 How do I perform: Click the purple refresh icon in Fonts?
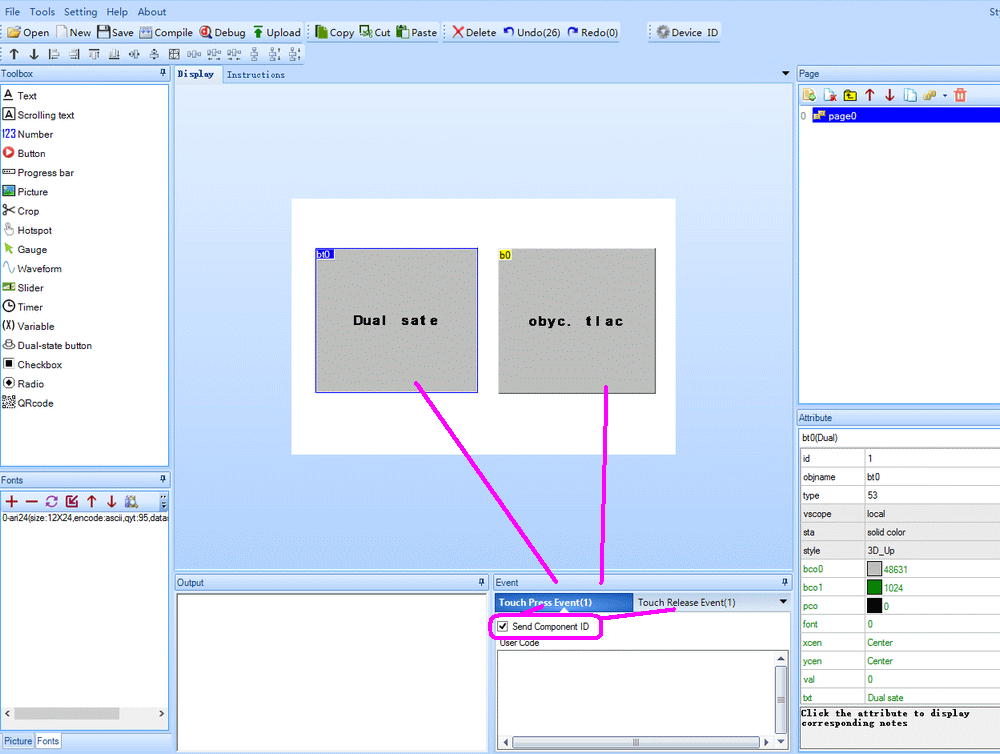[x=52, y=501]
